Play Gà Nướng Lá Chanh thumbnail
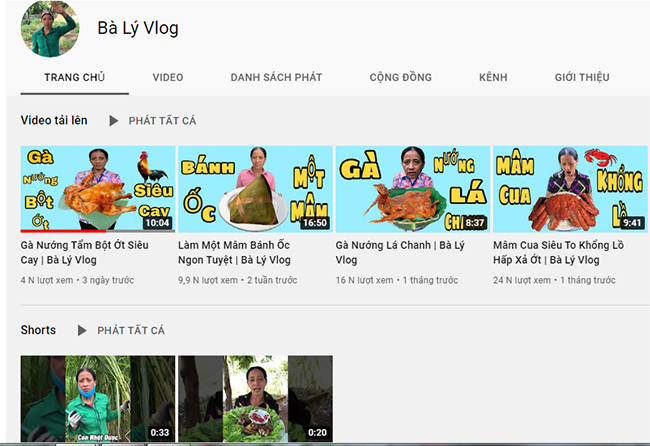The height and width of the screenshot is (446, 650). [x=412, y=190]
